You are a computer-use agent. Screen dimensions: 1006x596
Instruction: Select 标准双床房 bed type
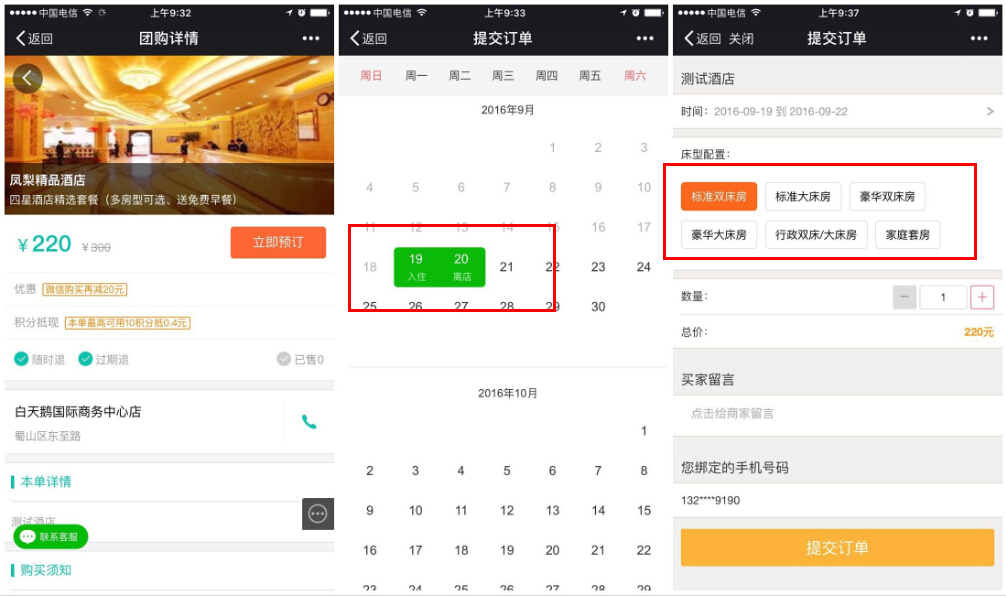719,196
